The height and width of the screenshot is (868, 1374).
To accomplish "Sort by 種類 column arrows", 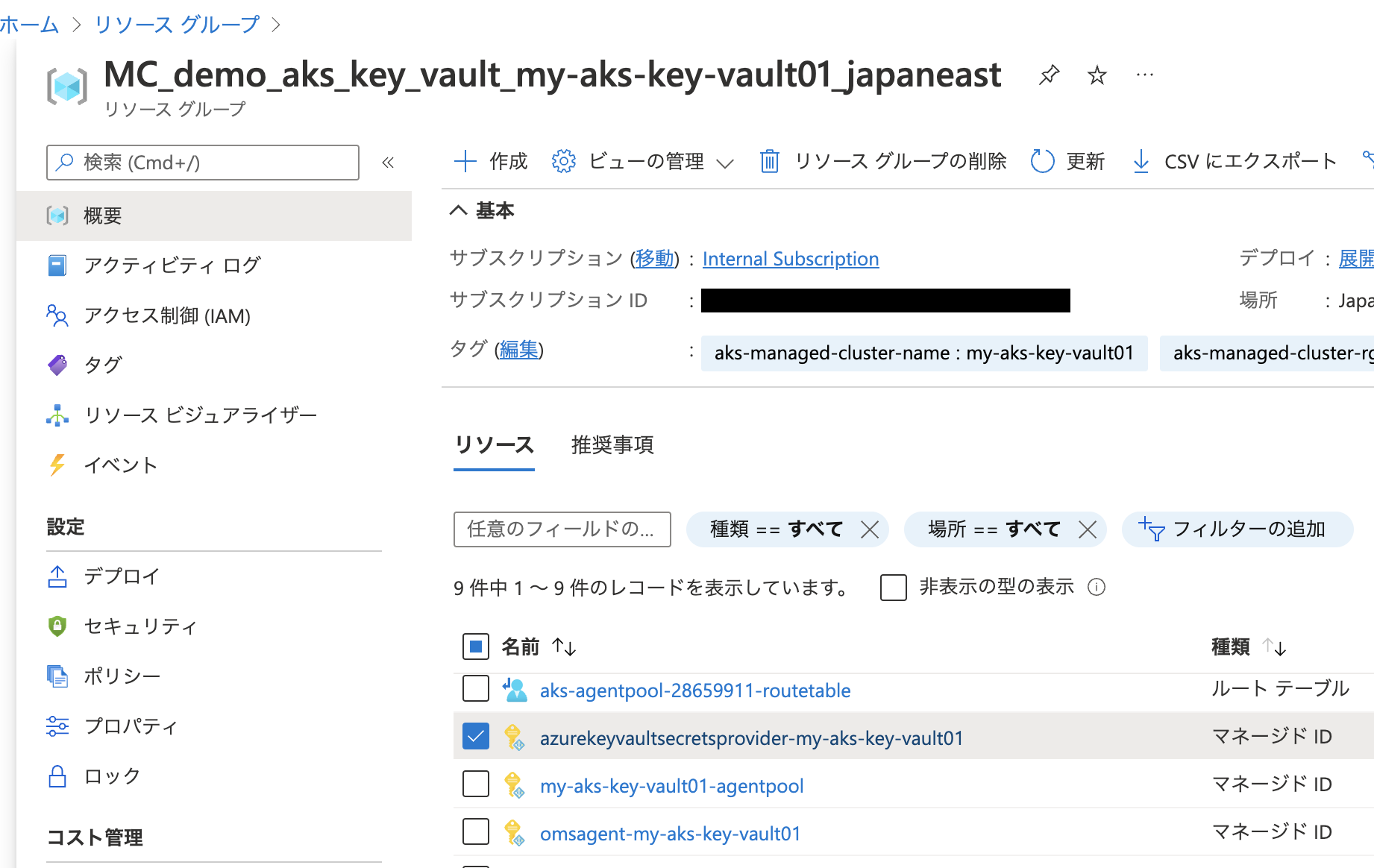I will coord(1274,647).
